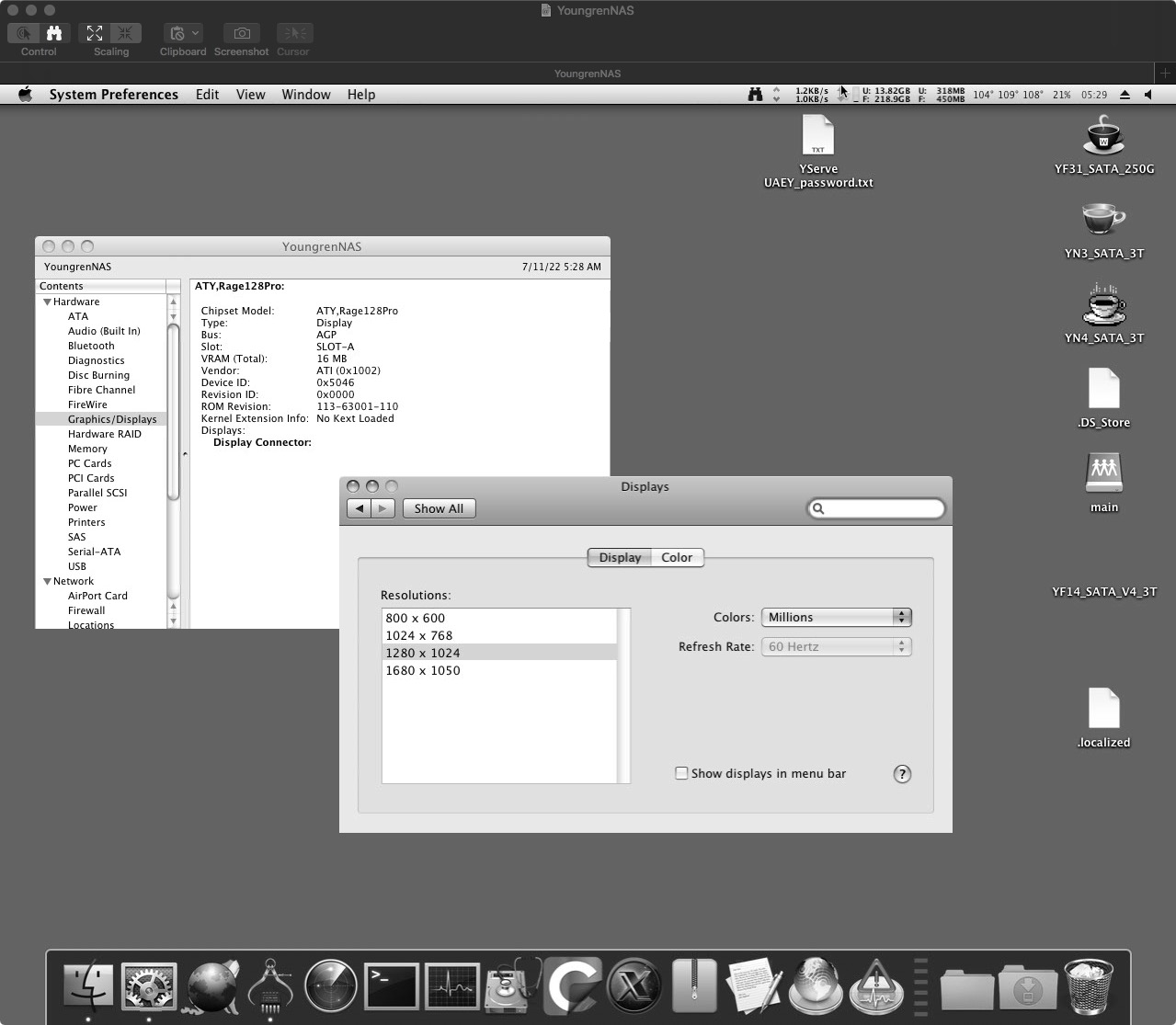The image size is (1176, 1025).
Task: Select Memory in Hardware list
Action: [x=87, y=449]
